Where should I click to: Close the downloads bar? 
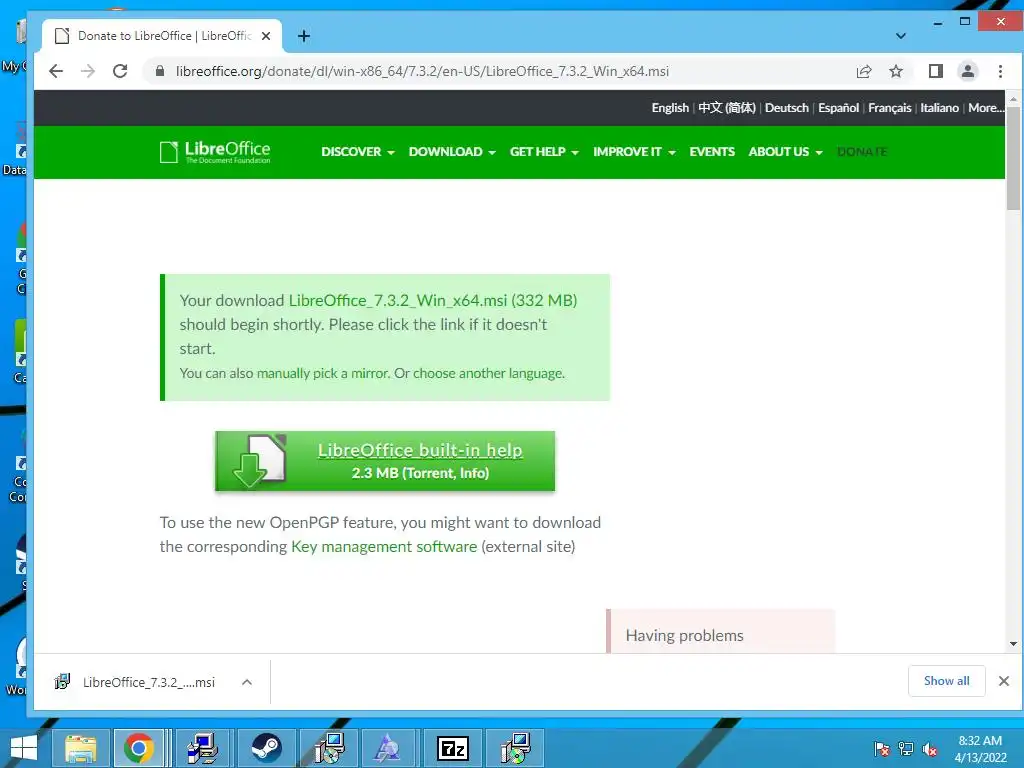click(1004, 681)
